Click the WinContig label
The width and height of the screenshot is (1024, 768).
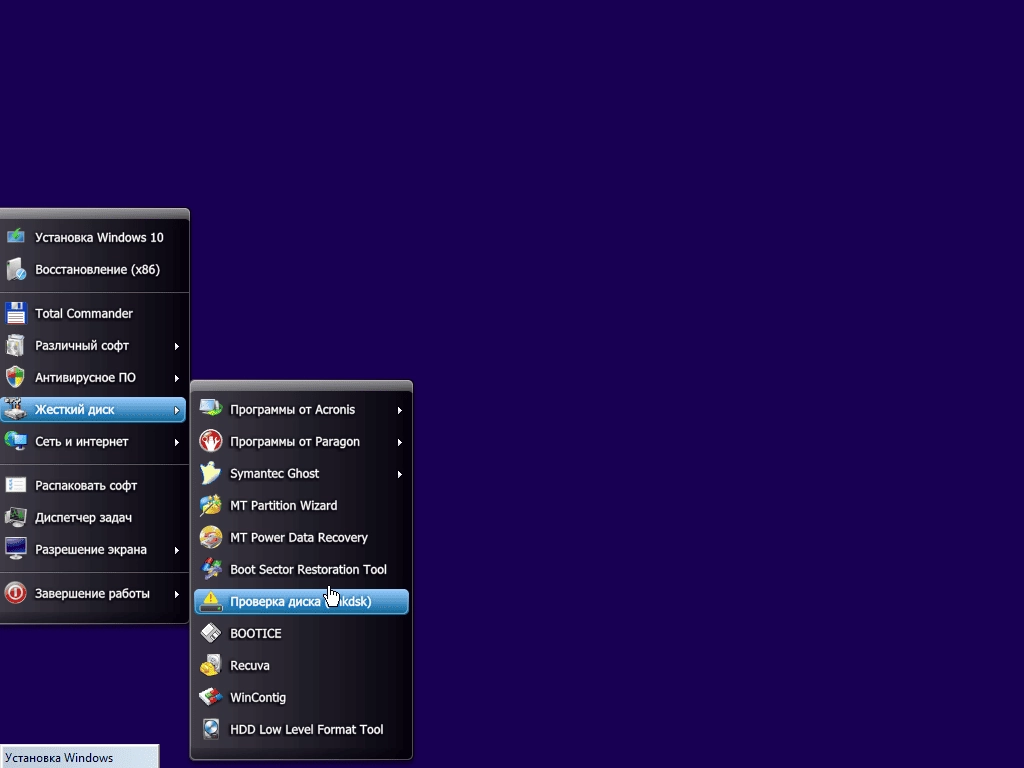(258, 697)
